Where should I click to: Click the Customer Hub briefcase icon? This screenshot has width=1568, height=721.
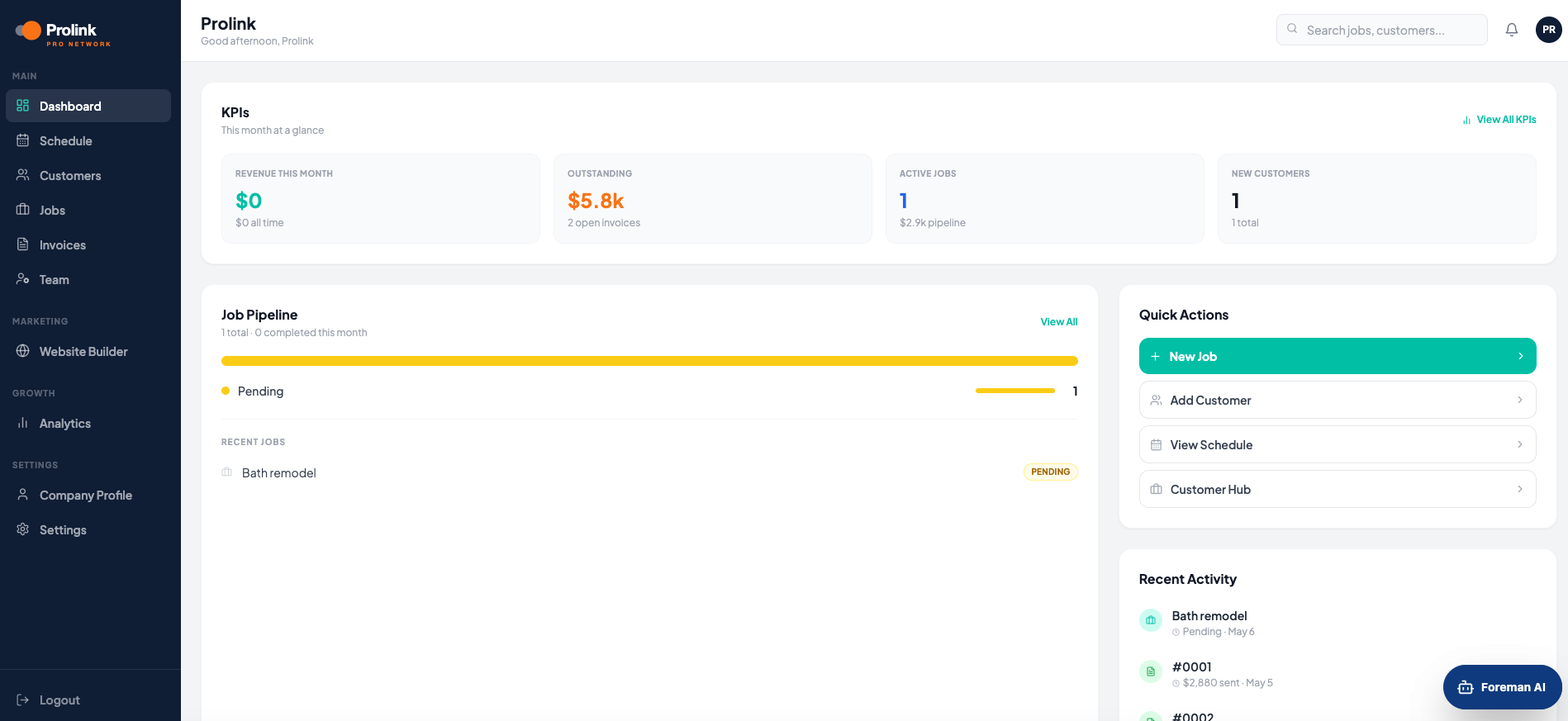pyautogui.click(x=1156, y=490)
